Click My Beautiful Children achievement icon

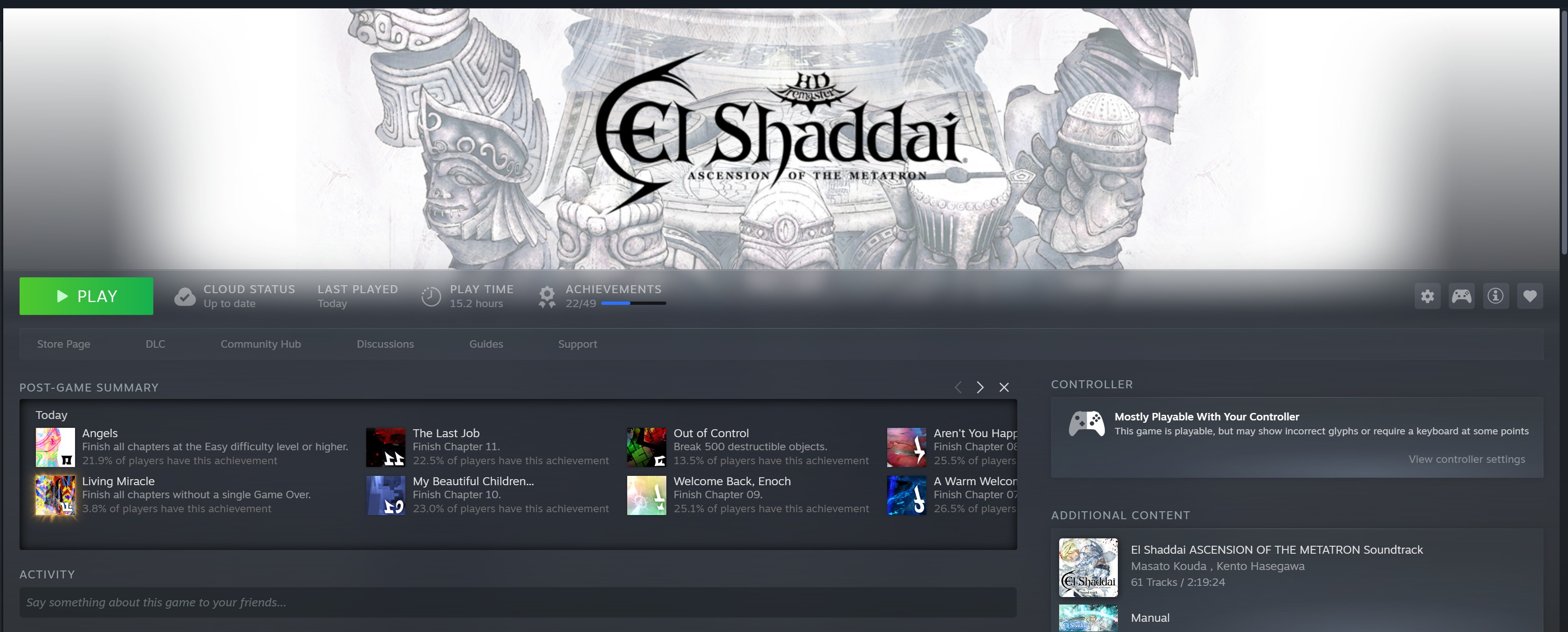coord(386,495)
